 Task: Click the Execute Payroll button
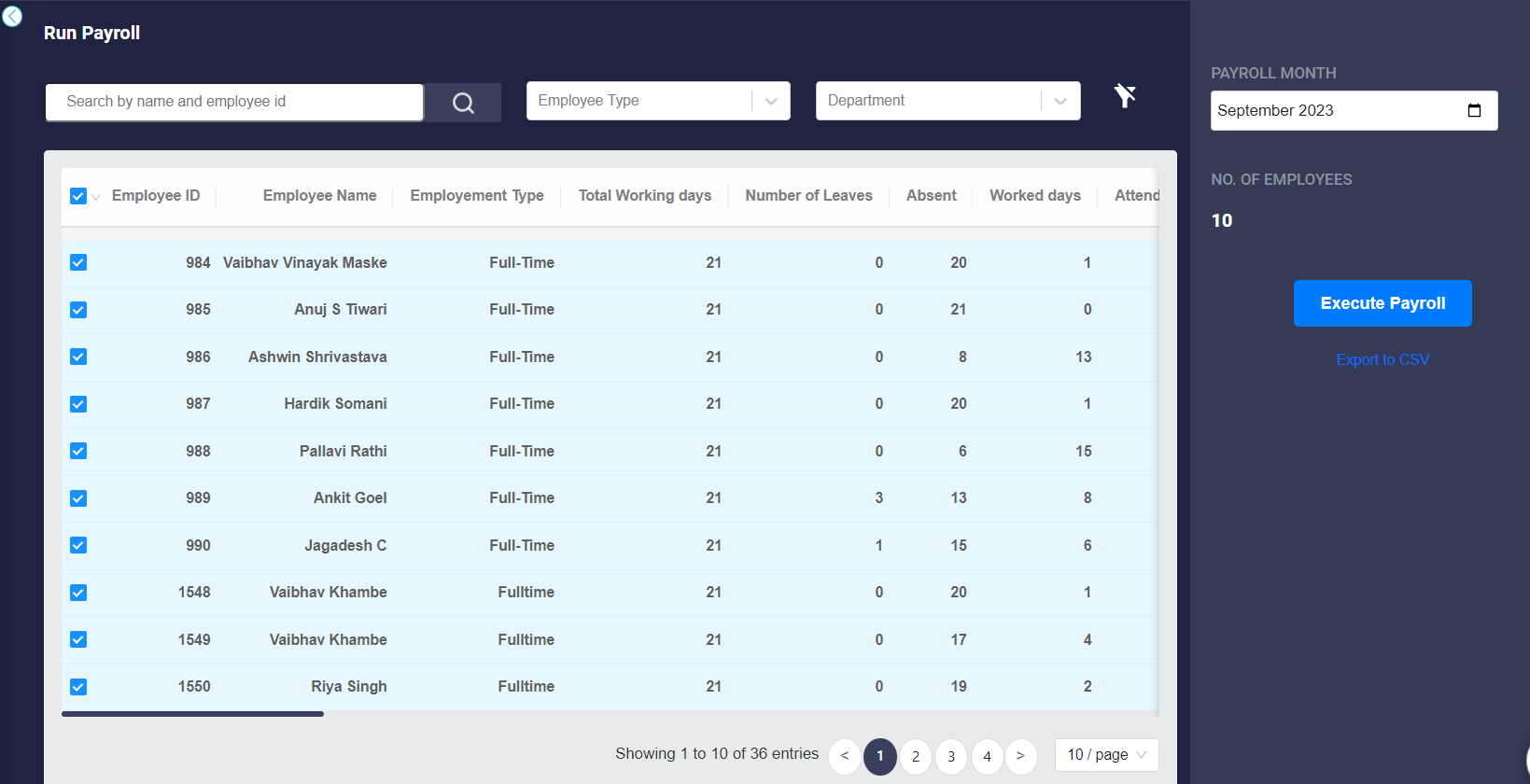(1382, 303)
